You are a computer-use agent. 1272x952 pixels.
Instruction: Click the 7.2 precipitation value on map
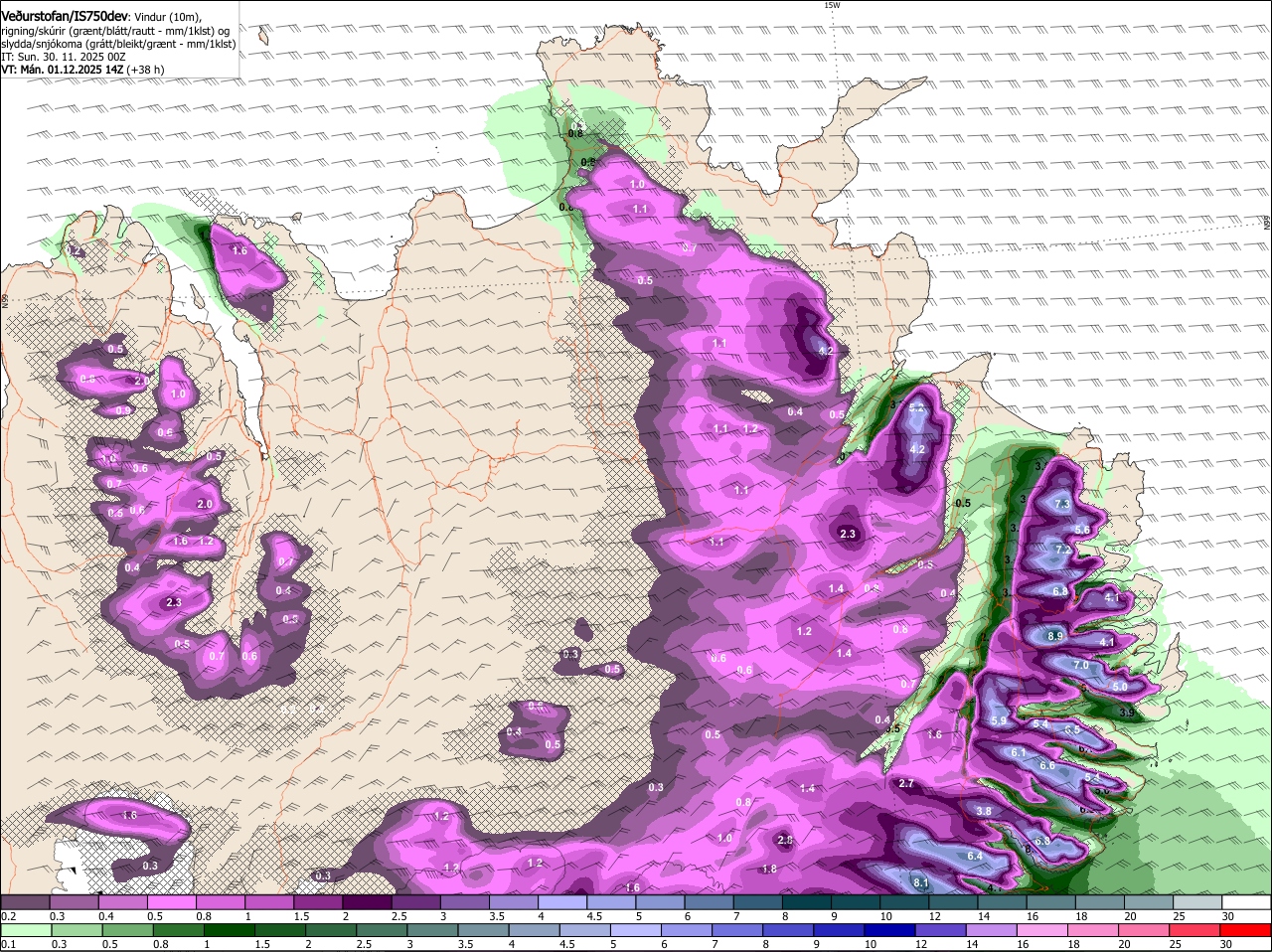point(1062,550)
